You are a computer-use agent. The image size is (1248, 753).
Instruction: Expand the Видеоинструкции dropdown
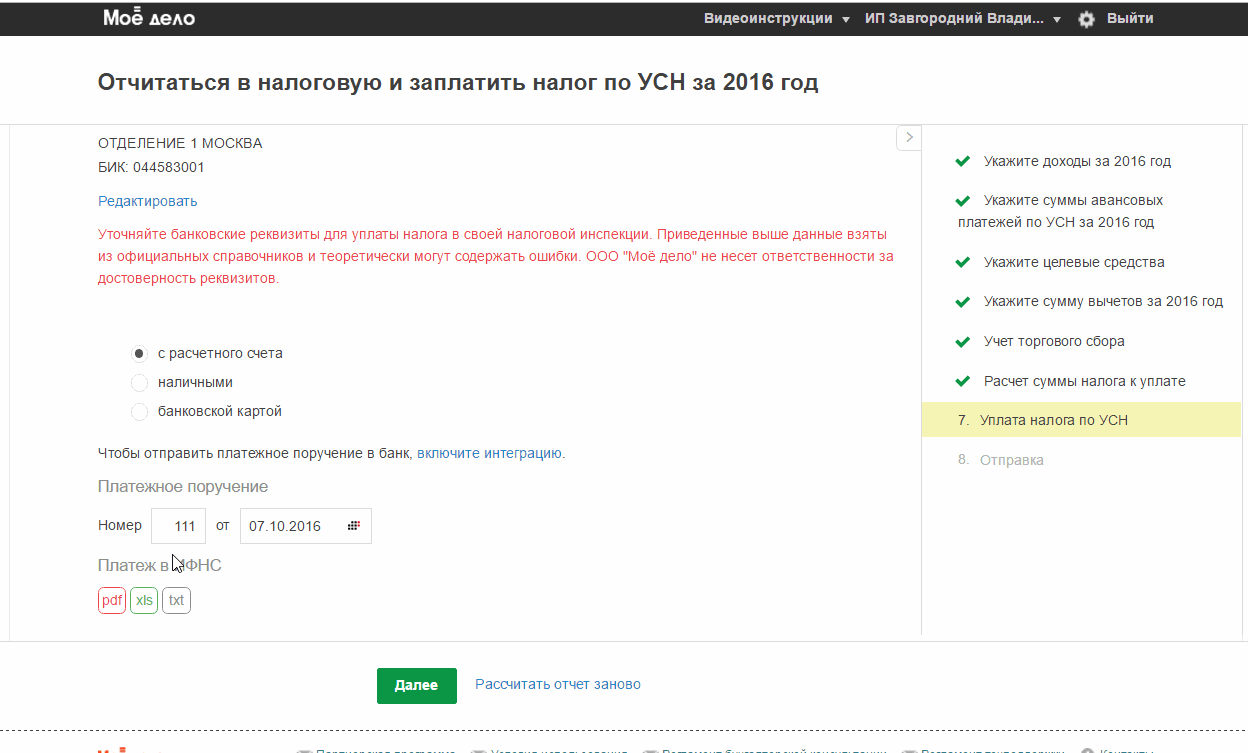777,19
